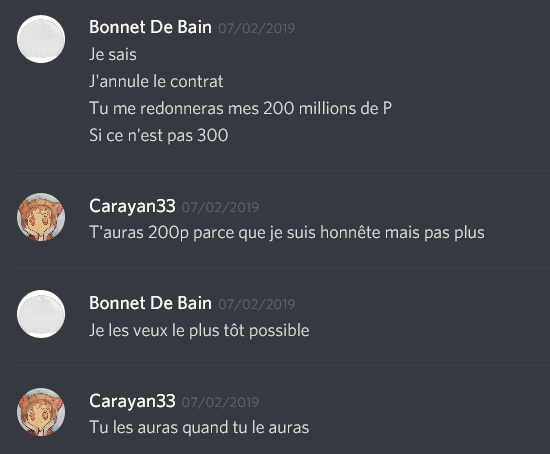Select the "J'annule le contrat" message
550x454 pixels.
(156, 81)
